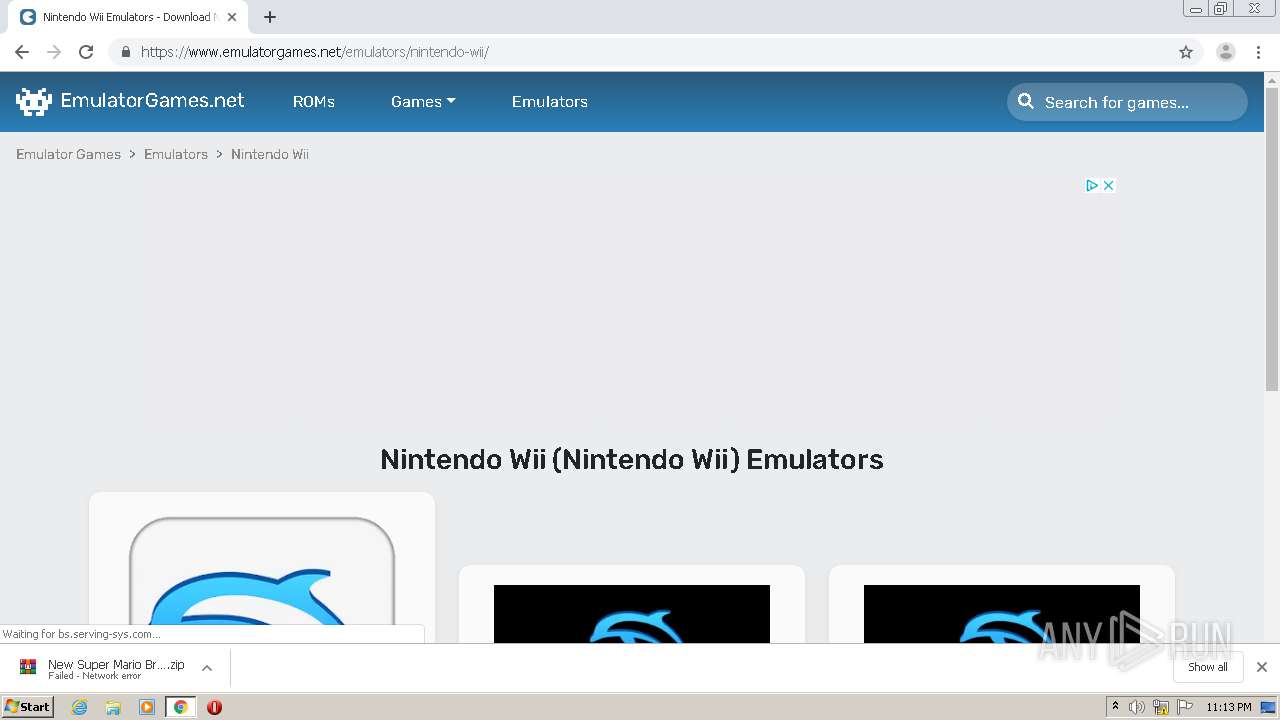Reload the page with the refresh icon
1280x720 pixels.
click(x=86, y=52)
